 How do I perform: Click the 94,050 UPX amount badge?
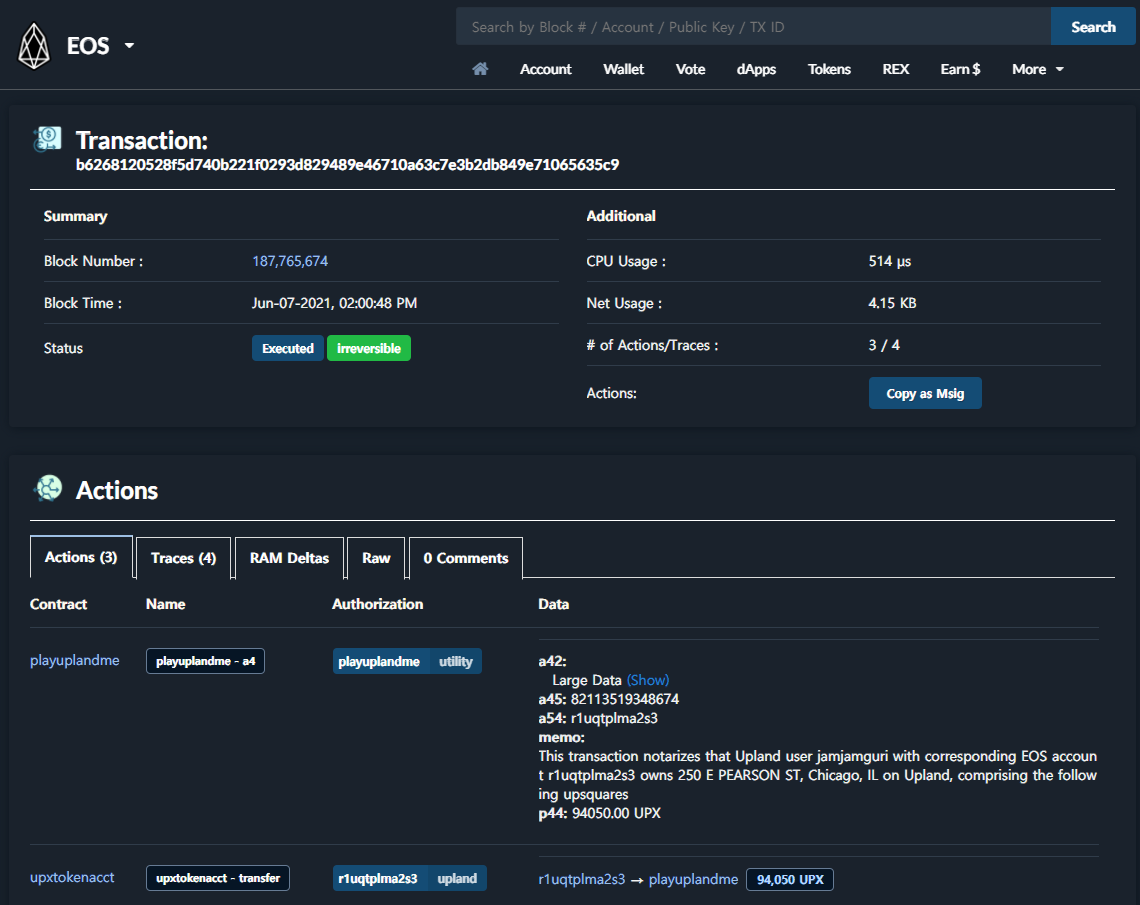pyautogui.click(x=790, y=880)
